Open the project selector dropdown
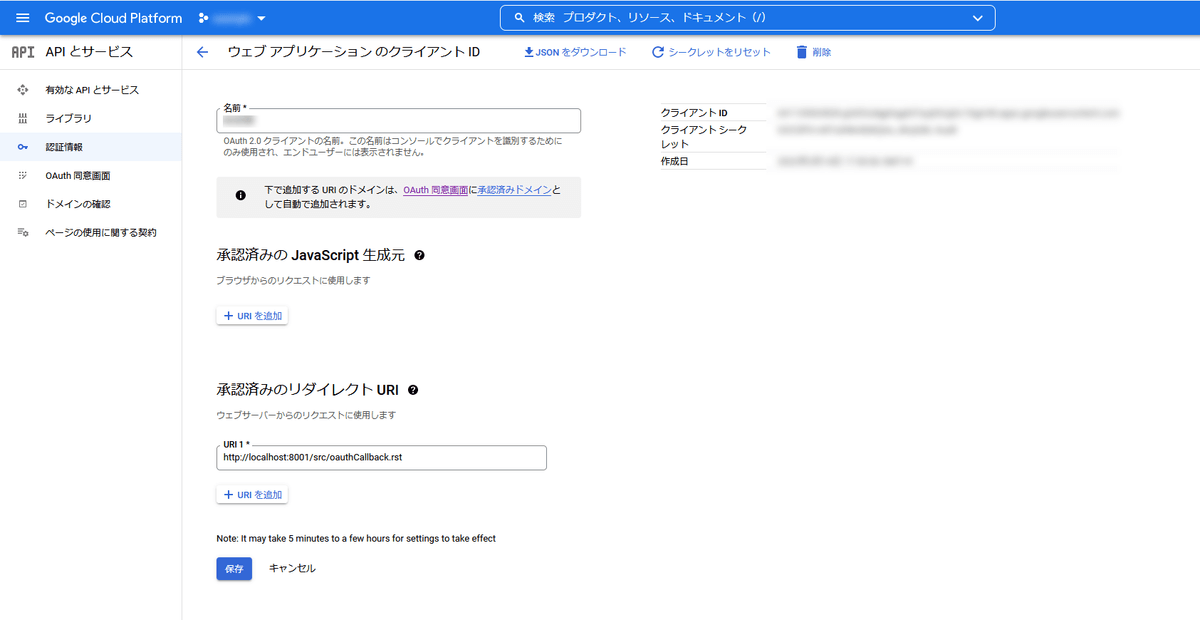The image size is (1200, 620). [232, 18]
